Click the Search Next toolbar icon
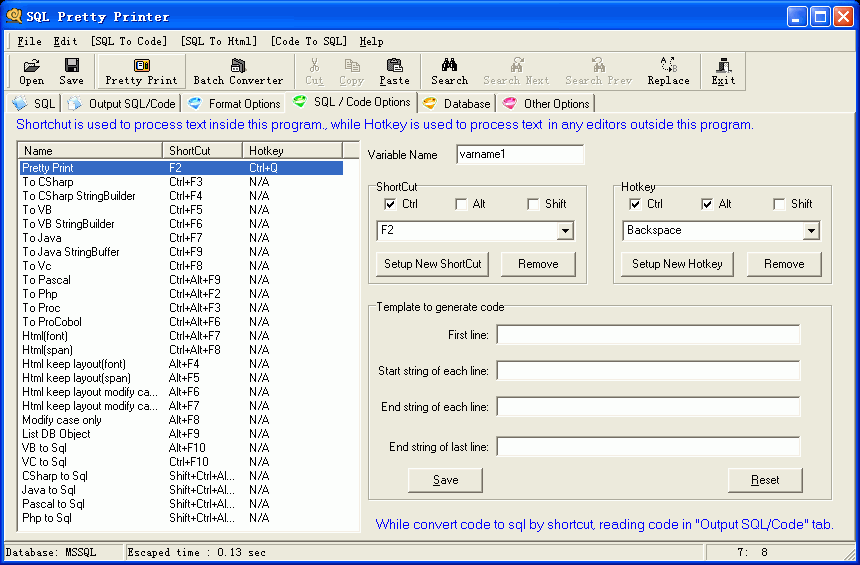Image resolution: width=860 pixels, height=565 pixels. pos(516,71)
